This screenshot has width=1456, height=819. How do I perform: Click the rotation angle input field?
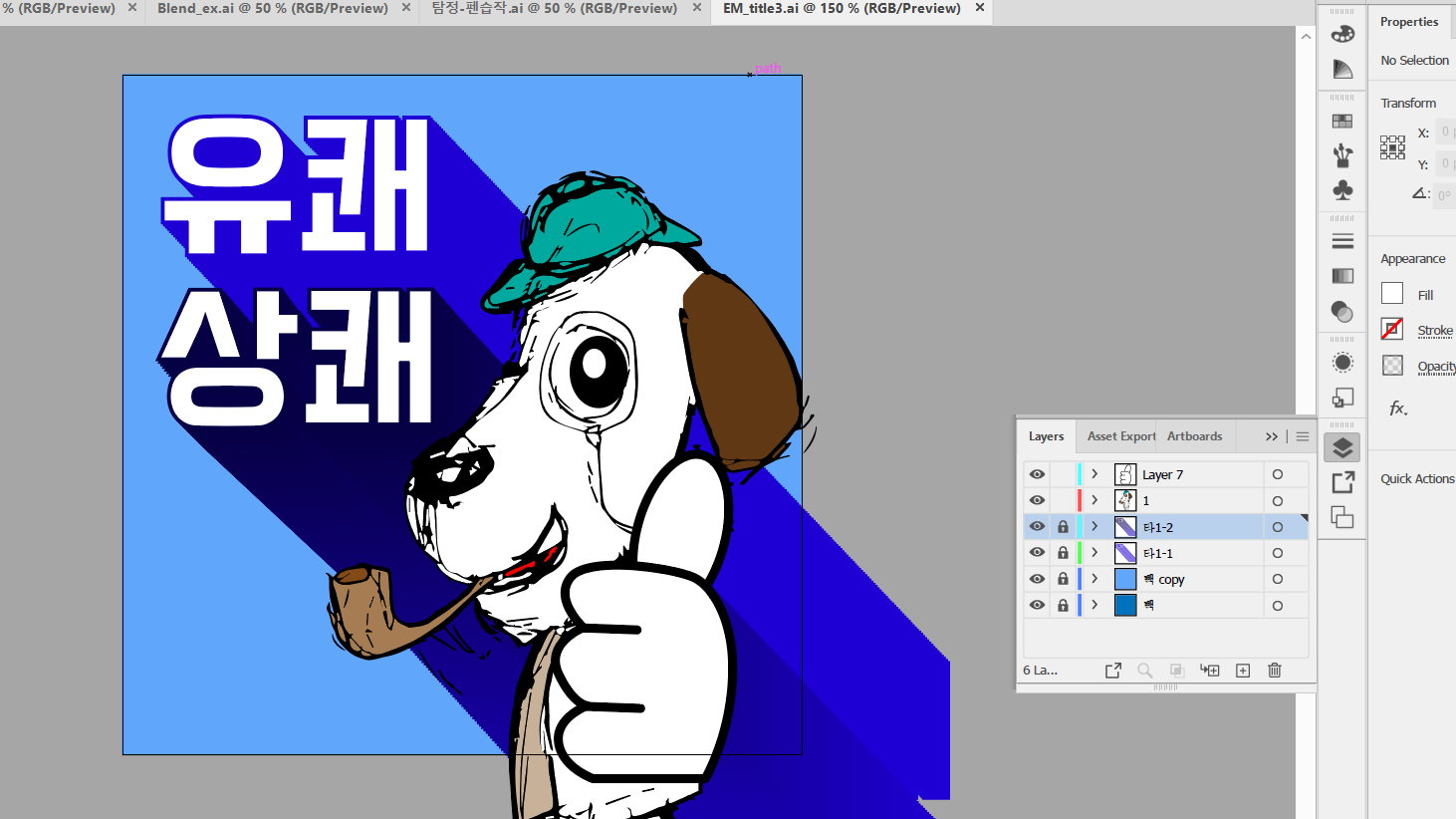click(x=1445, y=195)
